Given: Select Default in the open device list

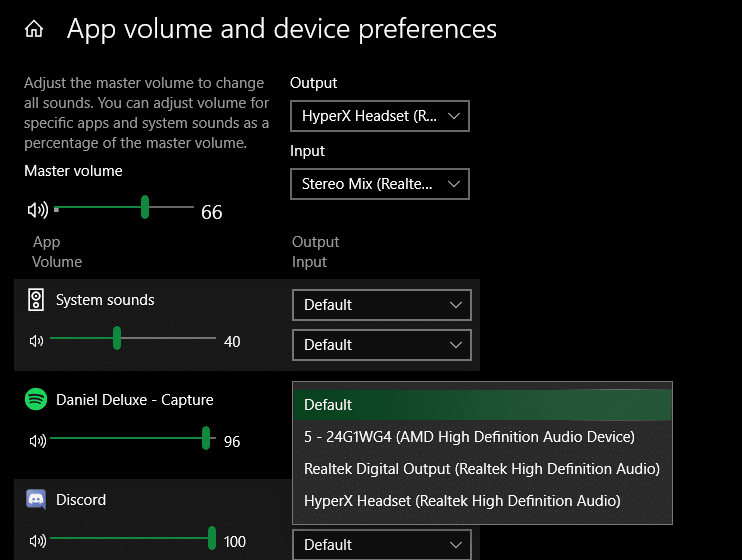Looking at the screenshot, I should (482, 405).
